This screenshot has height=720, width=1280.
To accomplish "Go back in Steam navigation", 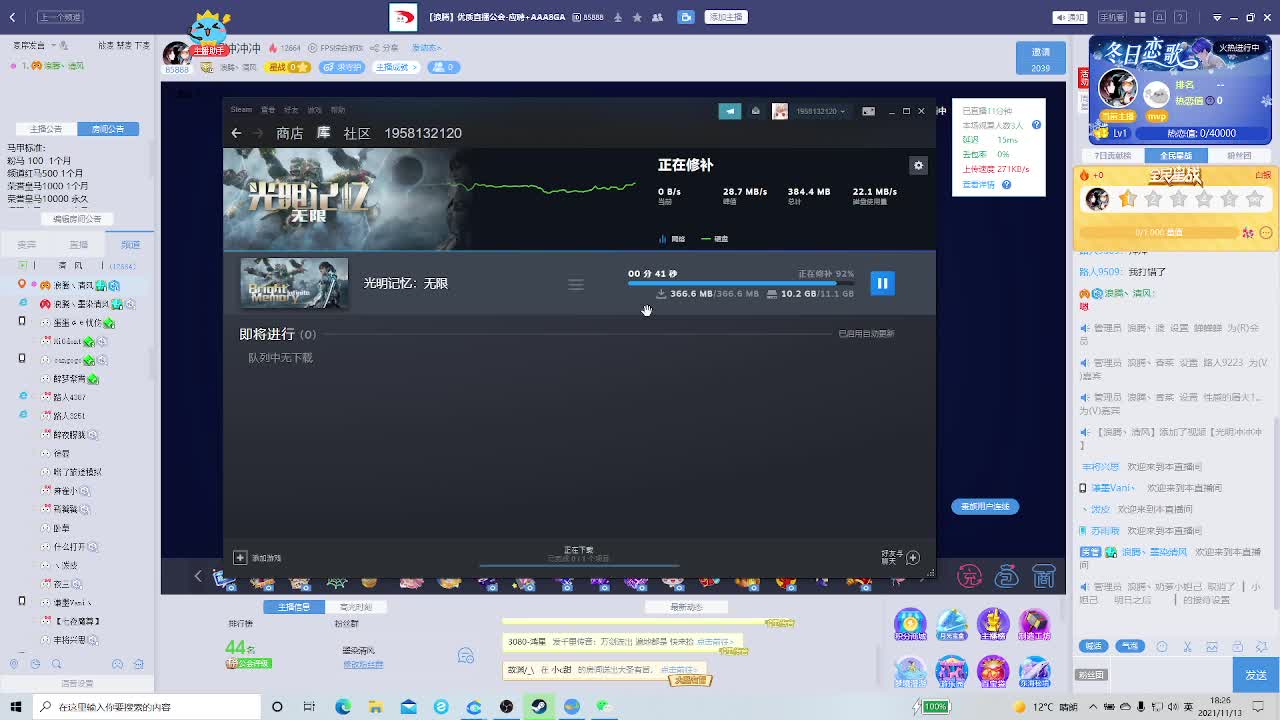I will click(x=236, y=133).
